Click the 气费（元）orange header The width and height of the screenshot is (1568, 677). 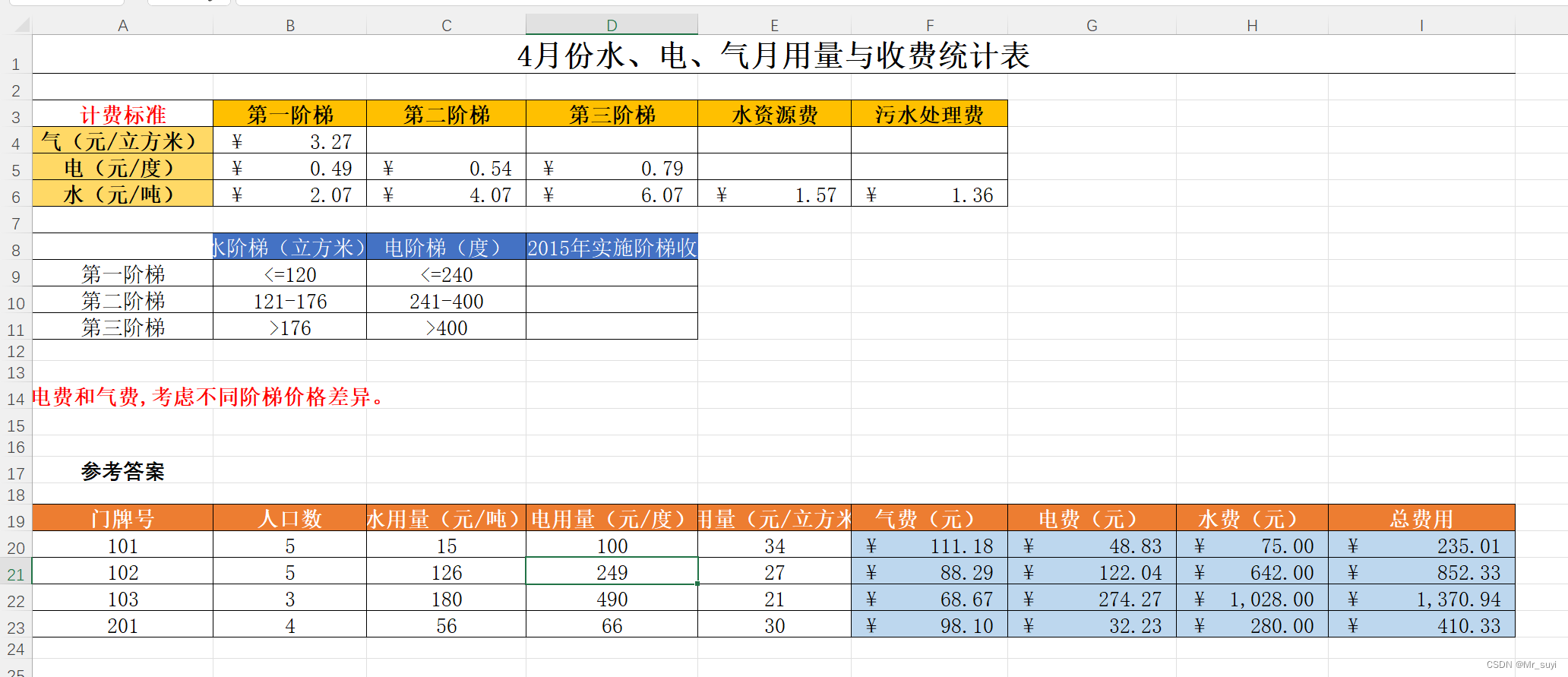[x=930, y=518]
